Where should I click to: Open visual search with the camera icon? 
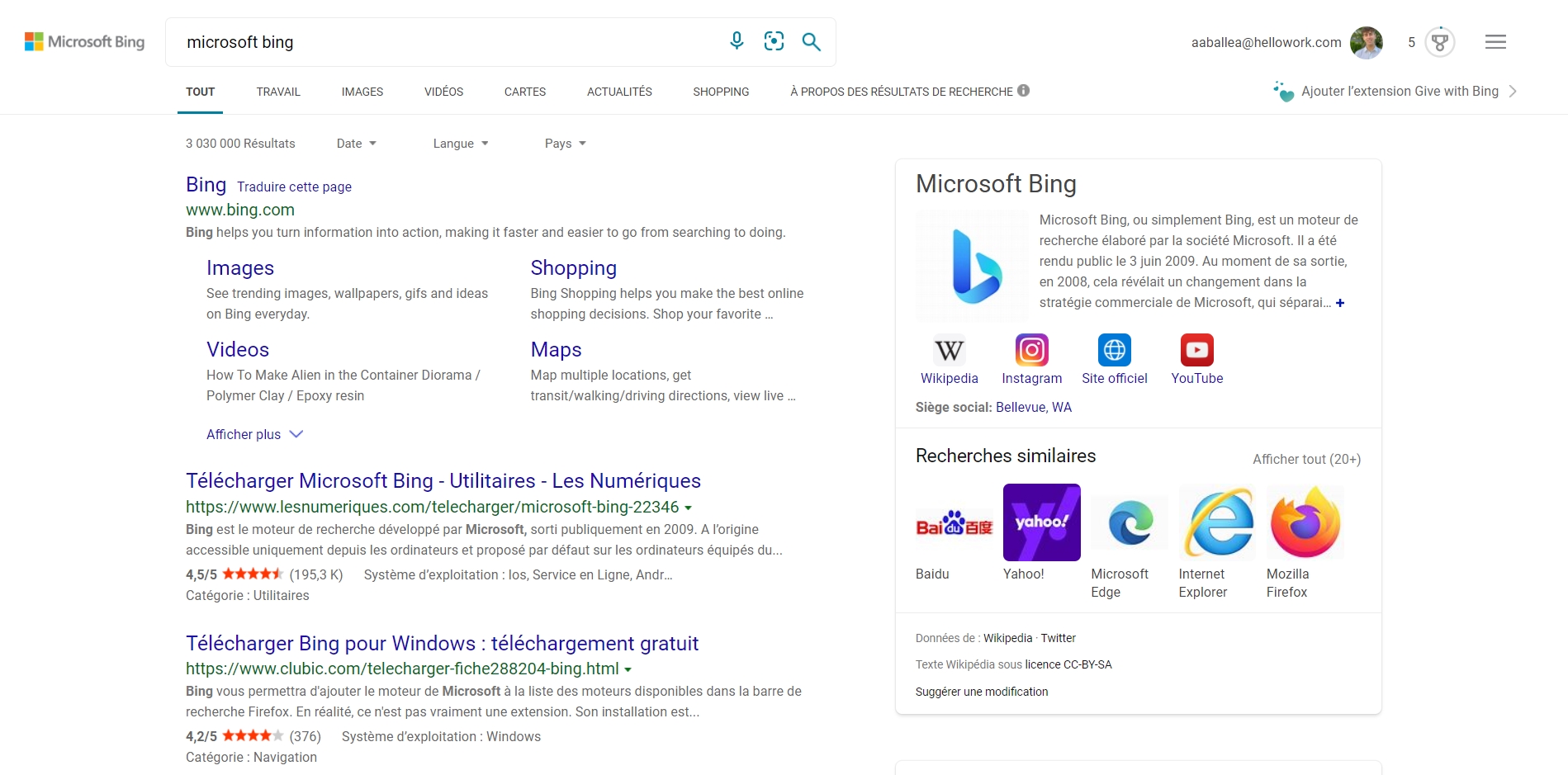(774, 40)
